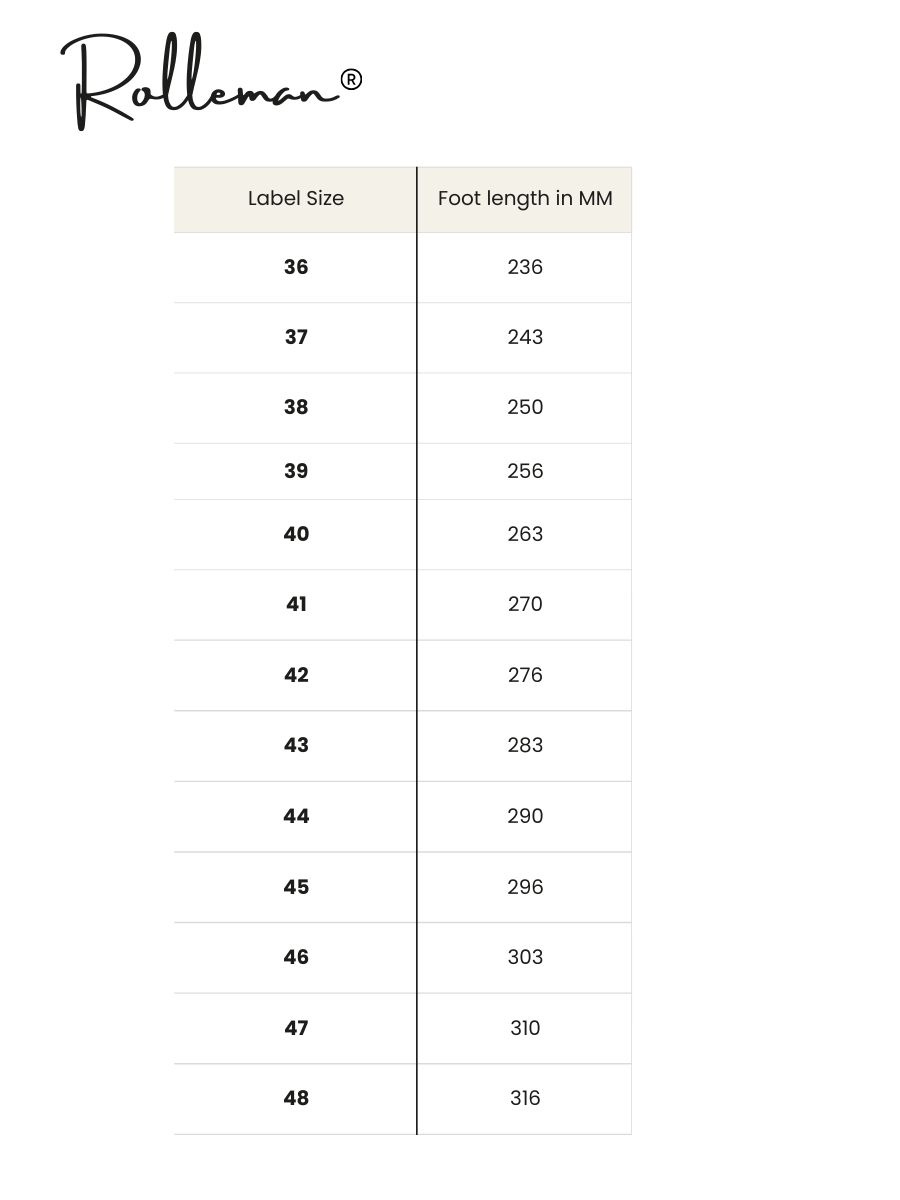Select the "Label Size" column header
900x1200 pixels.
(296, 198)
